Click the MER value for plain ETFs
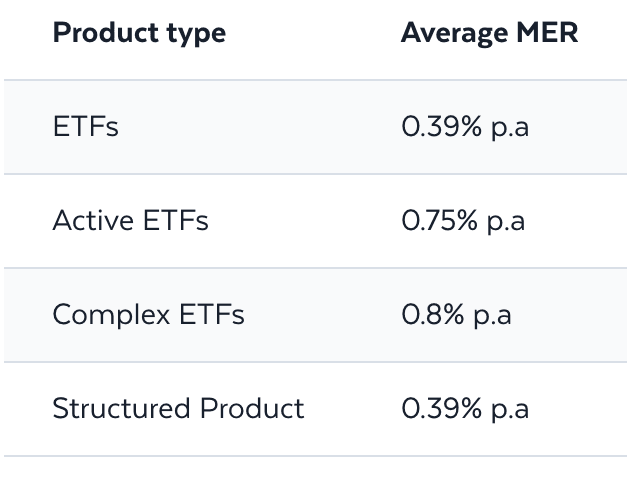The image size is (644, 484). tap(465, 128)
